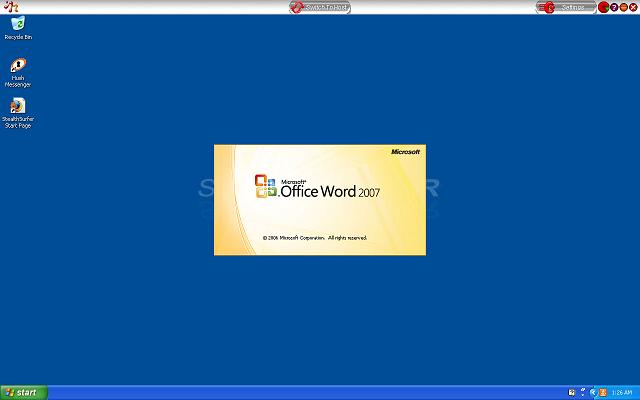Open the Recycle Bin desktop icon
Image resolution: width=640 pixels, height=400 pixels.
click(x=18, y=27)
